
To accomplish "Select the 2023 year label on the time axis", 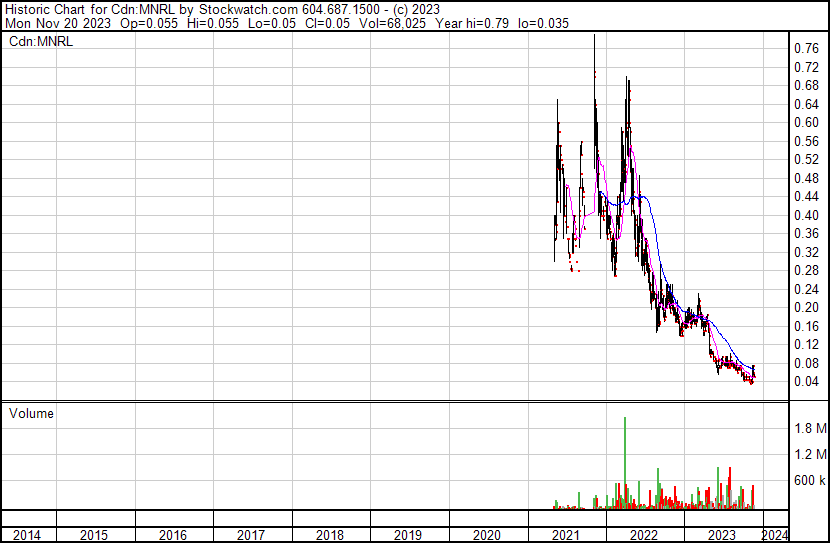I will [x=723, y=535].
